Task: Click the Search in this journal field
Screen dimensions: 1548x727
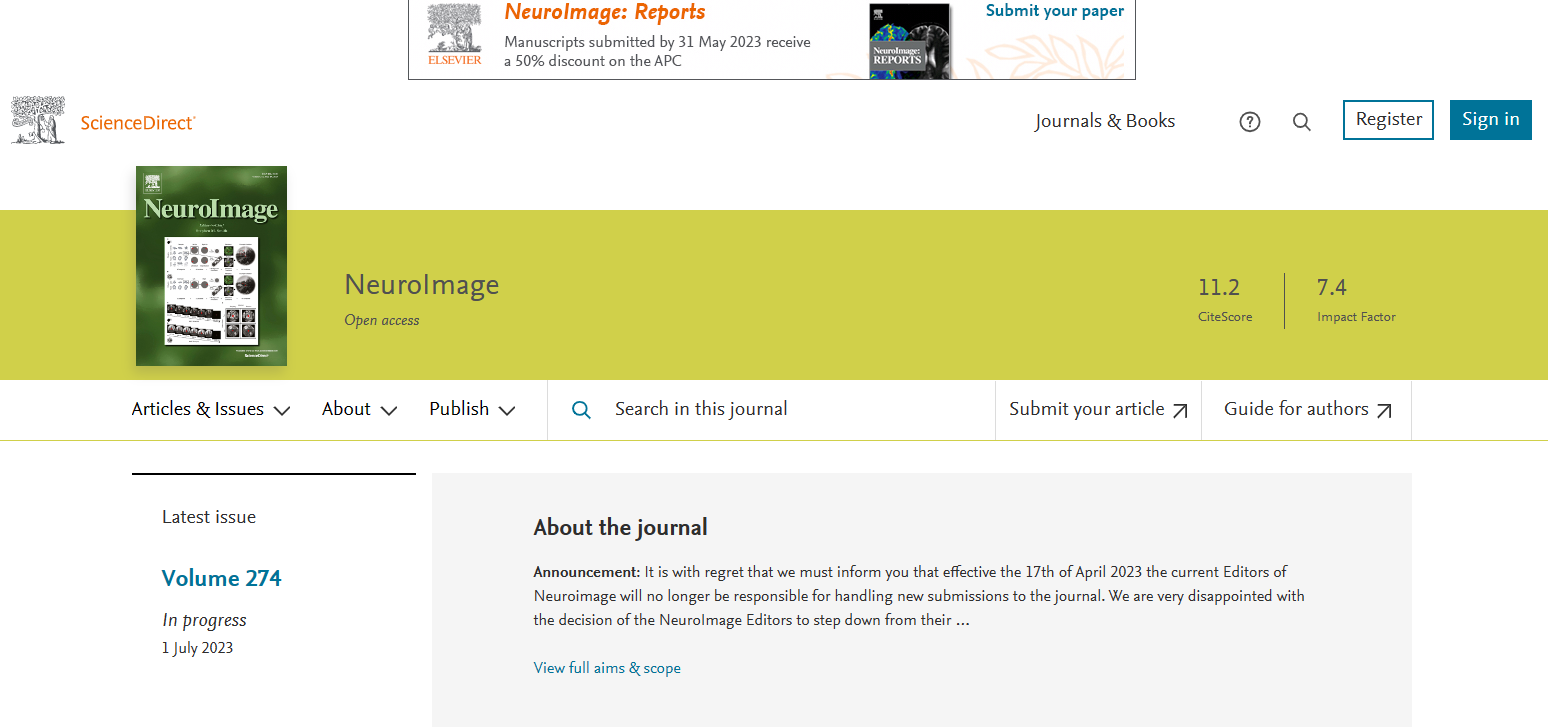Action: pos(771,409)
